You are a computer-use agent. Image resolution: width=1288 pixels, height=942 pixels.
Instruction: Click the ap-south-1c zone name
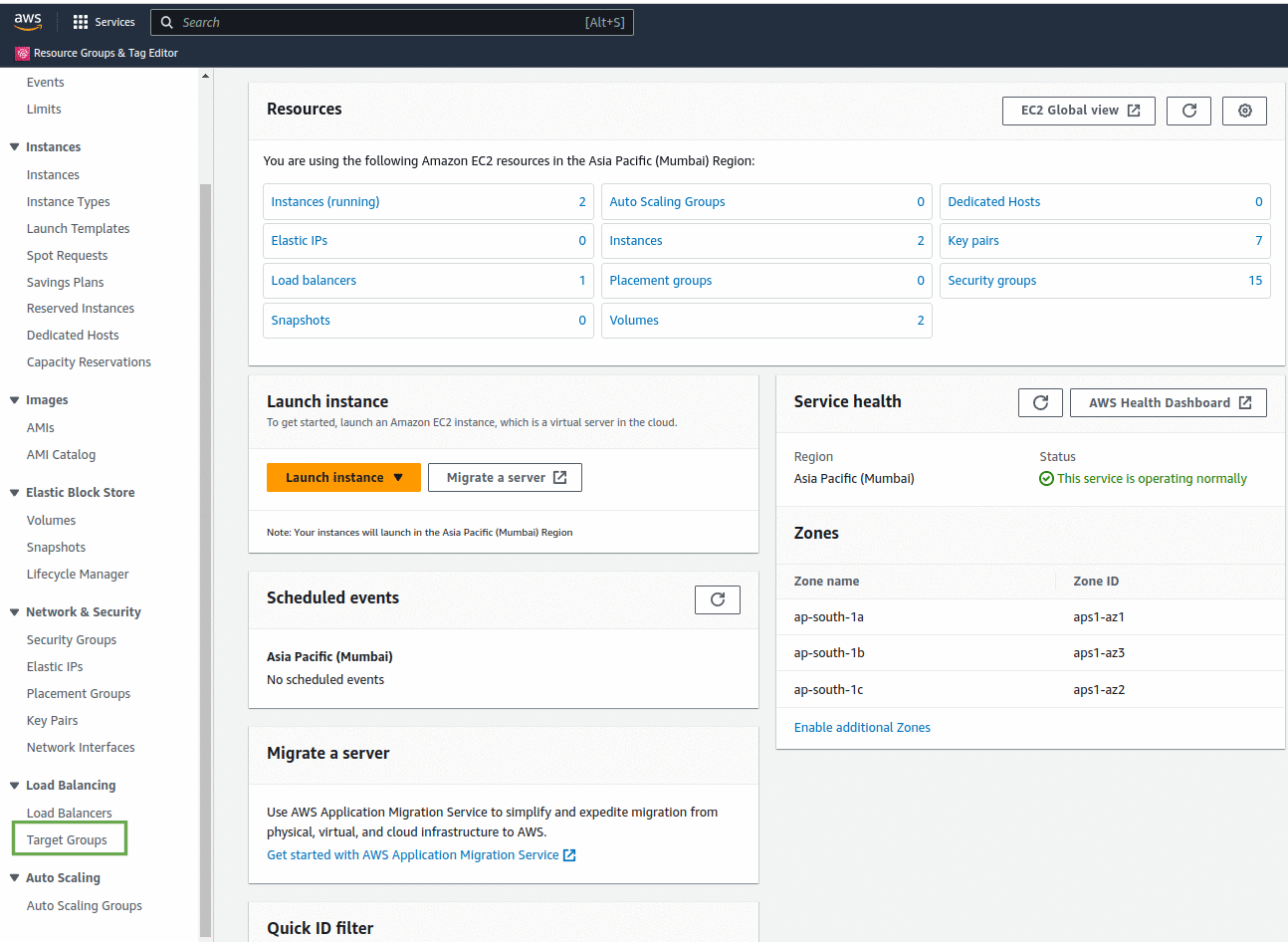click(x=828, y=689)
